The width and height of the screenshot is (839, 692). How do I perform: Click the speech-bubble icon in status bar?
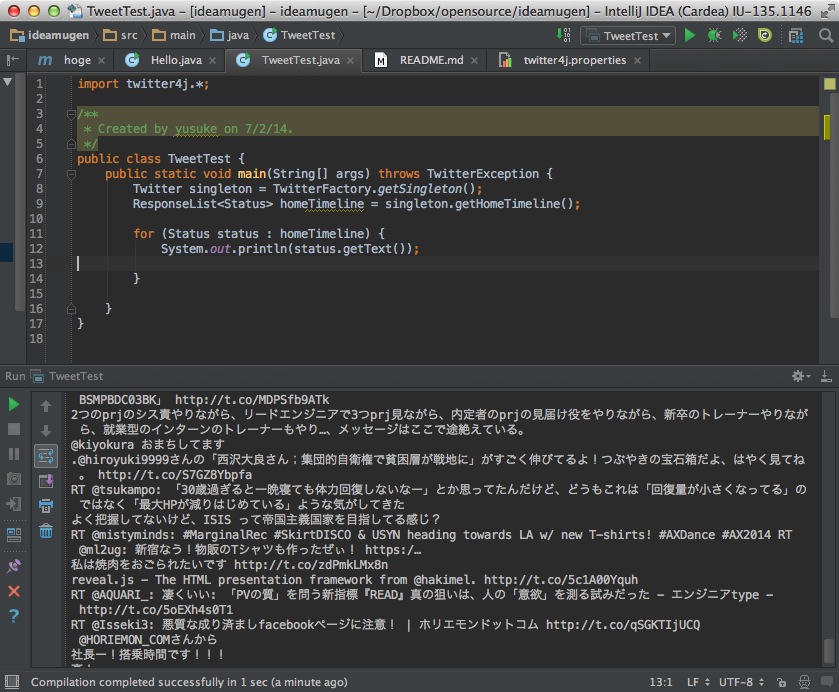pyautogui.click(x=827, y=682)
